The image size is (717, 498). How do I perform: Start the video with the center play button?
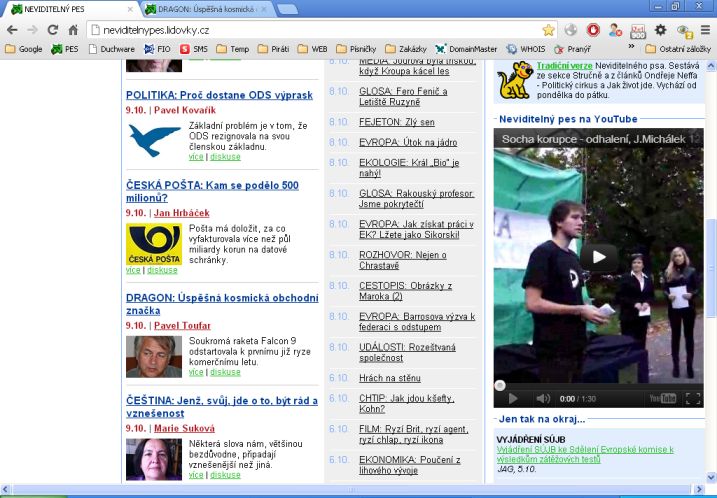pyautogui.click(x=599, y=257)
